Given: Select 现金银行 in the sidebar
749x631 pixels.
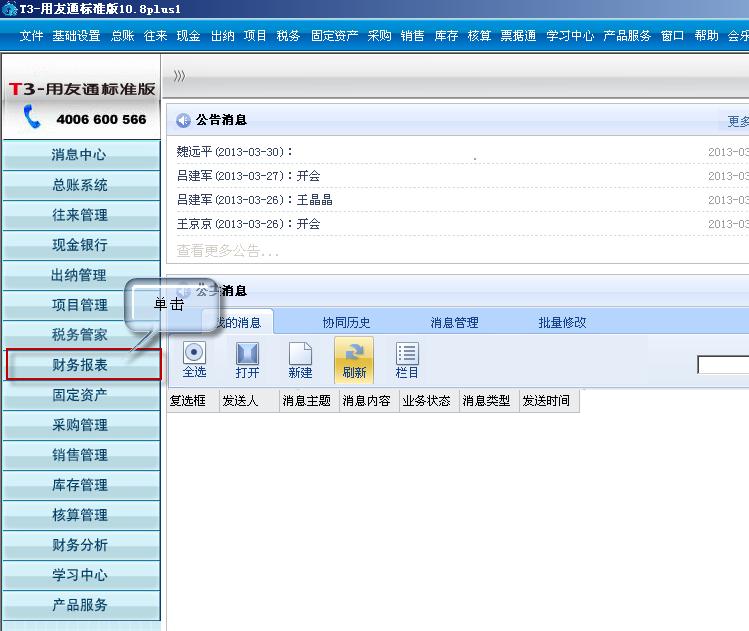Looking at the screenshot, I should [81, 245].
